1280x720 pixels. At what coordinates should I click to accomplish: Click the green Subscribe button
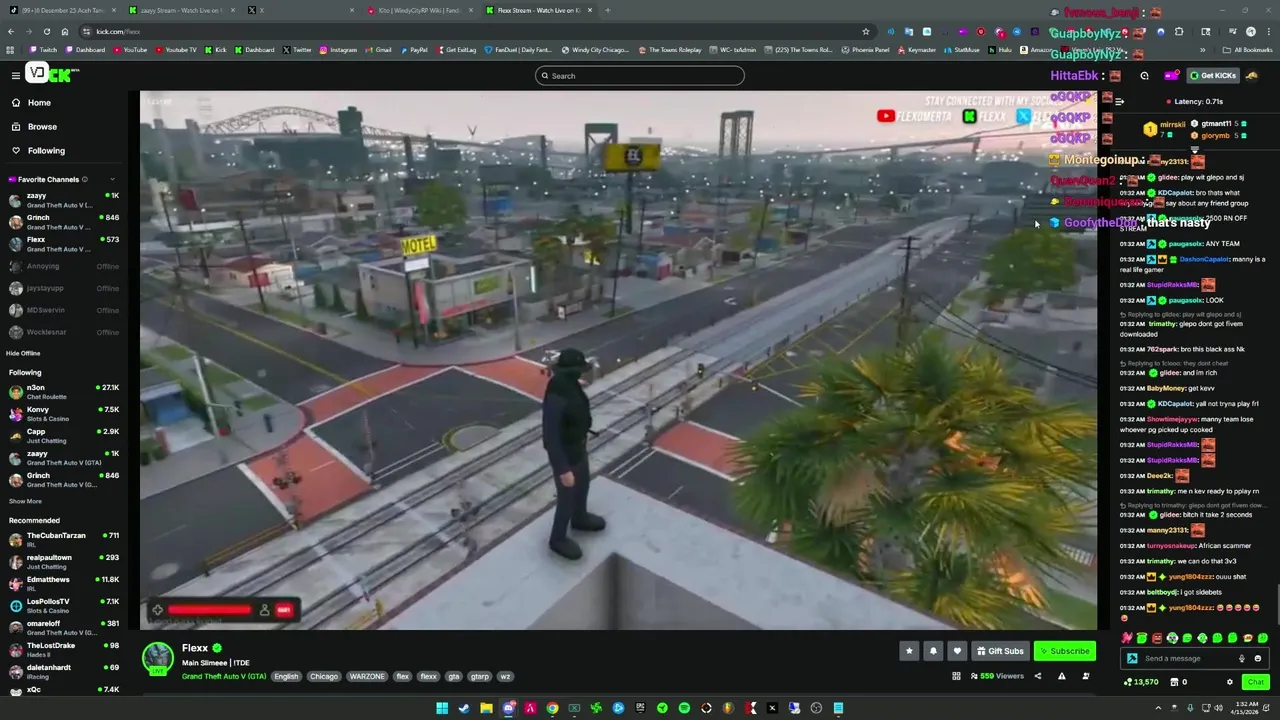(x=1064, y=651)
